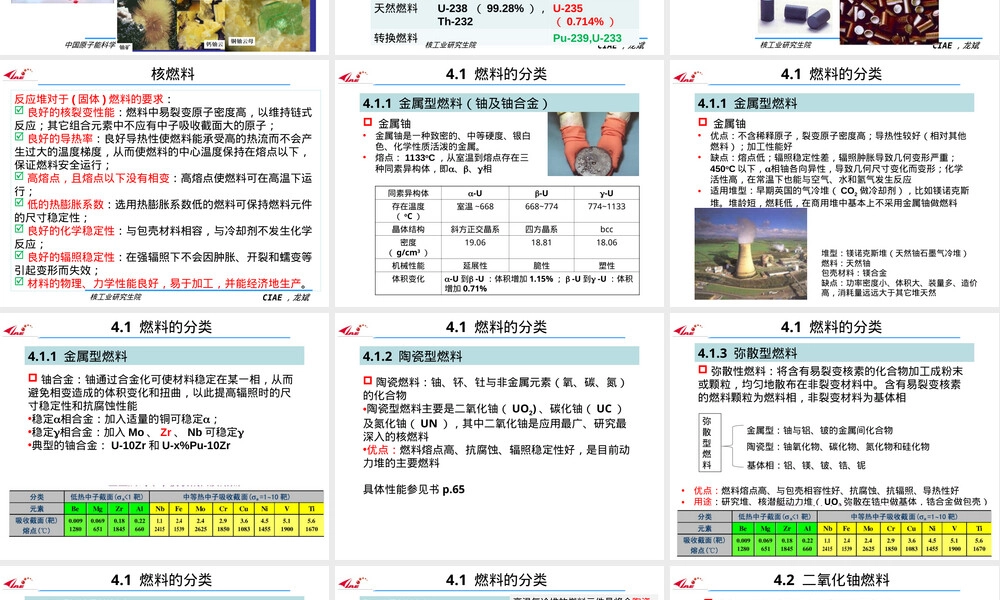Image resolution: width=1000 pixels, height=600 pixels.
Task: Click the red text 良好的化学稳定性
Action: tap(71, 230)
